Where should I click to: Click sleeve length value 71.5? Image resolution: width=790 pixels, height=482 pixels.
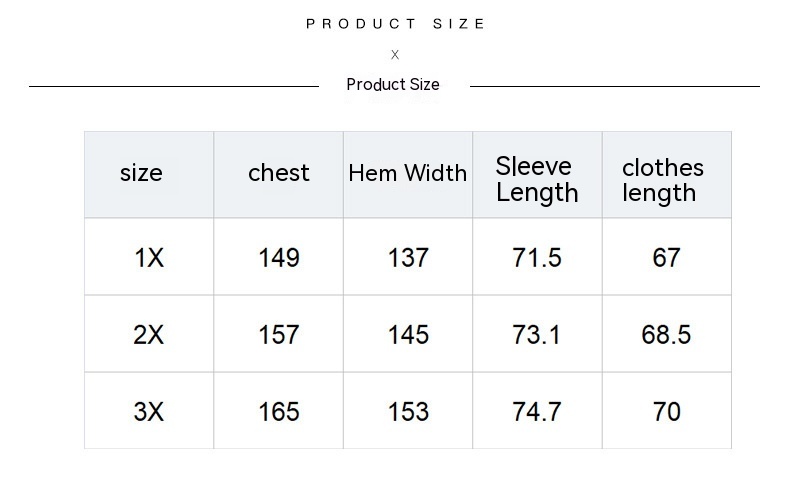click(x=537, y=258)
